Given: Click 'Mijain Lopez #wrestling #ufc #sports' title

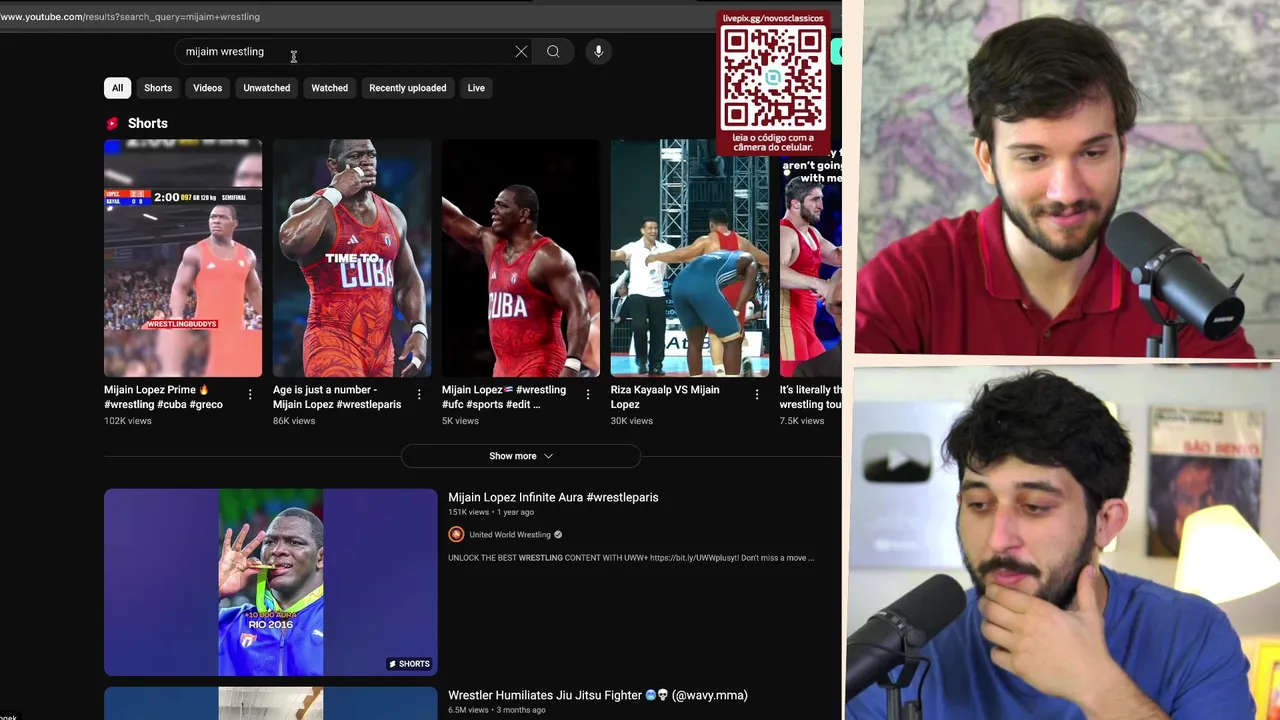Looking at the screenshot, I should (504, 397).
